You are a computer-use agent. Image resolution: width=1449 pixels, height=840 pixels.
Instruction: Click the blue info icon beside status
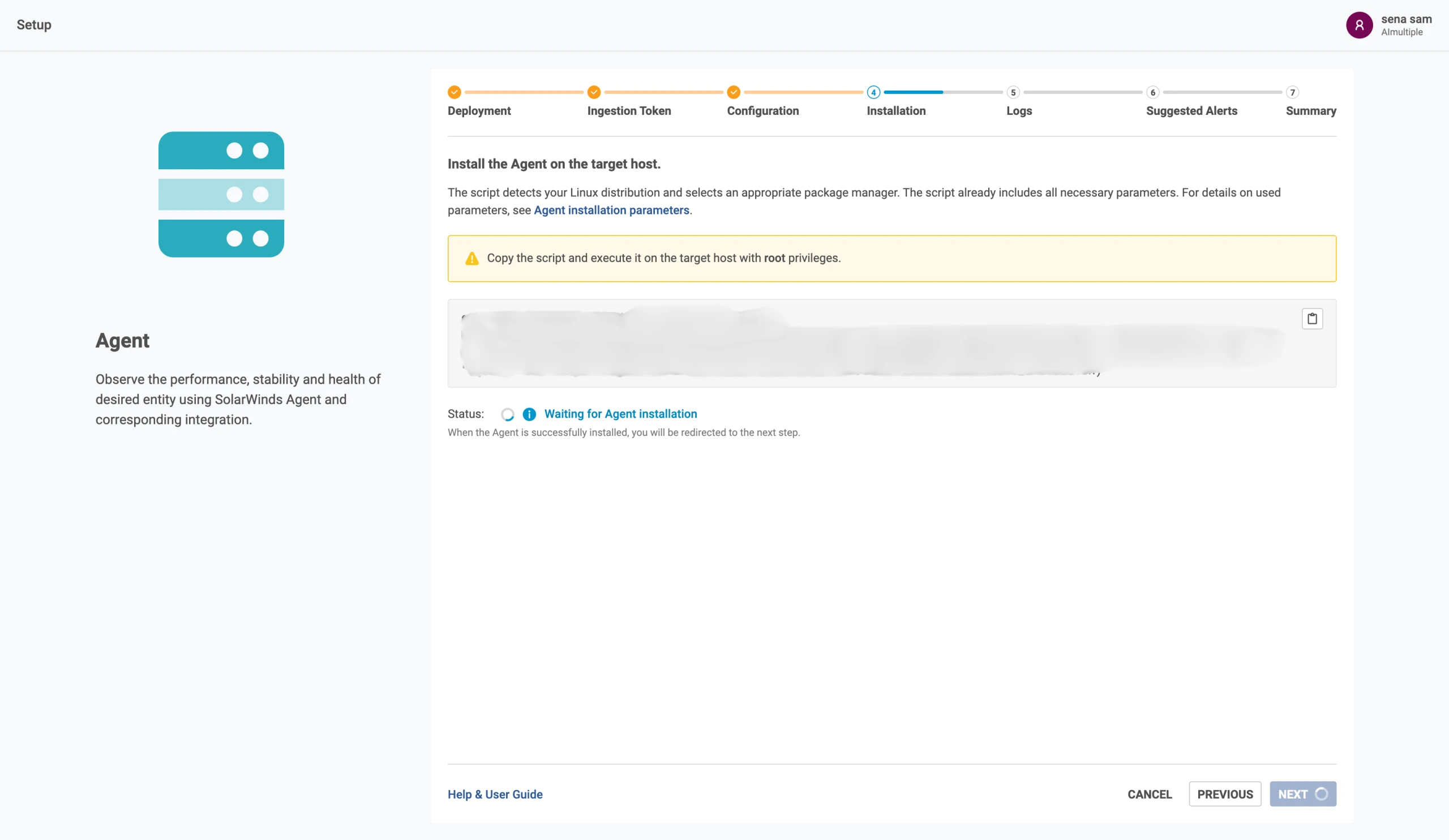pyautogui.click(x=529, y=414)
